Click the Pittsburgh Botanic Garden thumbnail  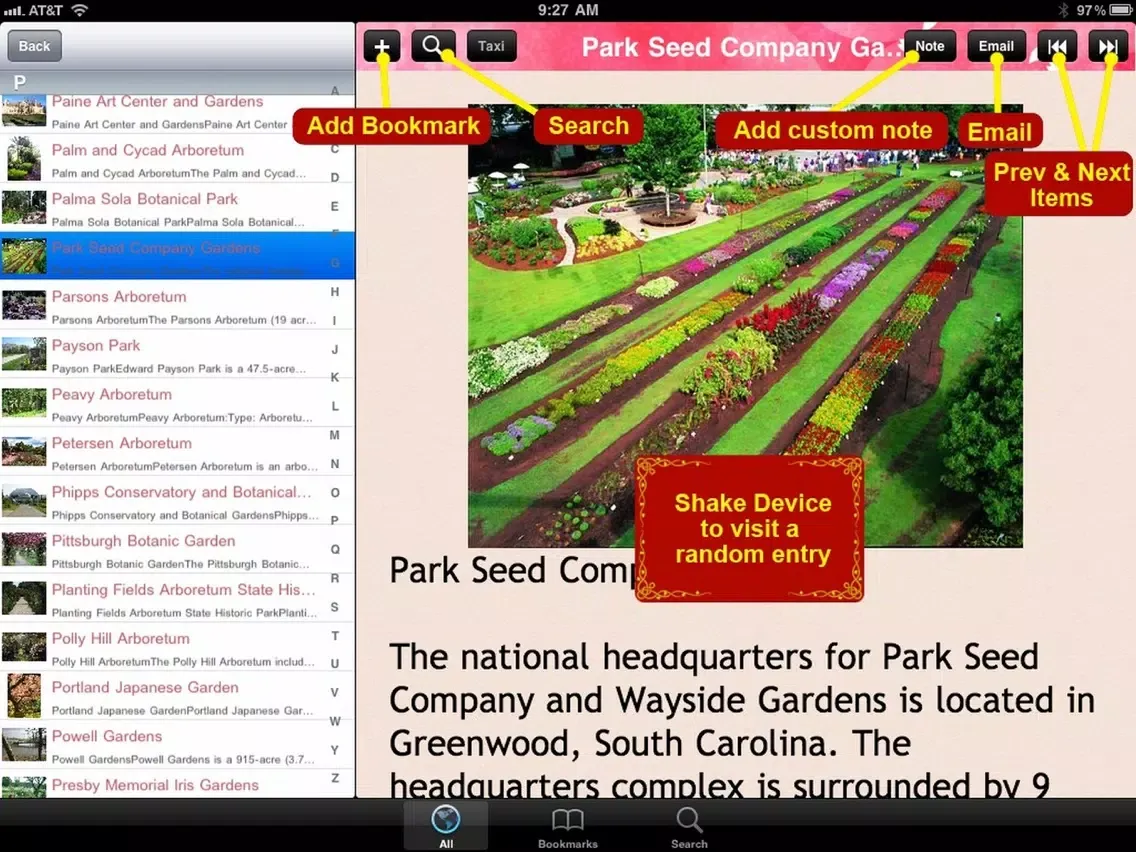pyautogui.click(x=24, y=549)
